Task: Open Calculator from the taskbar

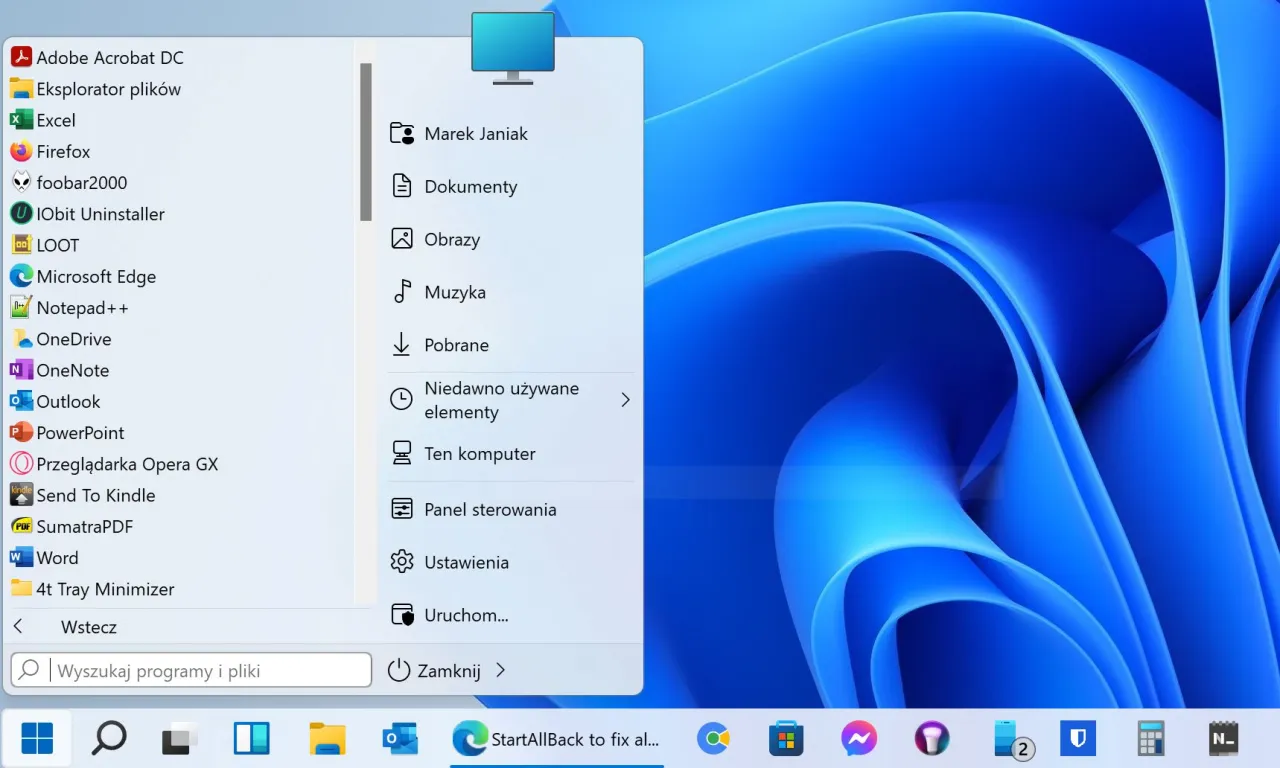Action: point(1150,738)
